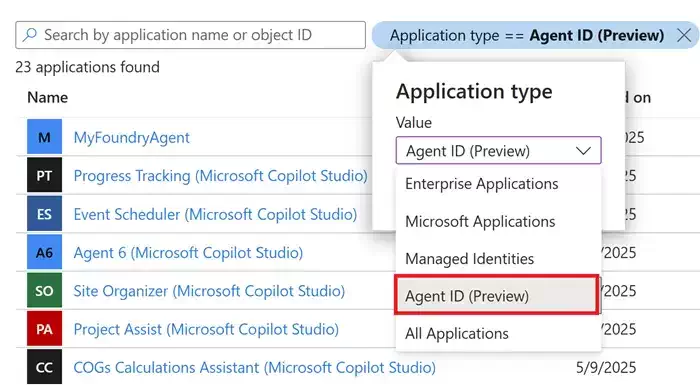The image size is (700, 385).
Task: Click the A6 Agent 6 icon
Action: pyautogui.click(x=44, y=252)
